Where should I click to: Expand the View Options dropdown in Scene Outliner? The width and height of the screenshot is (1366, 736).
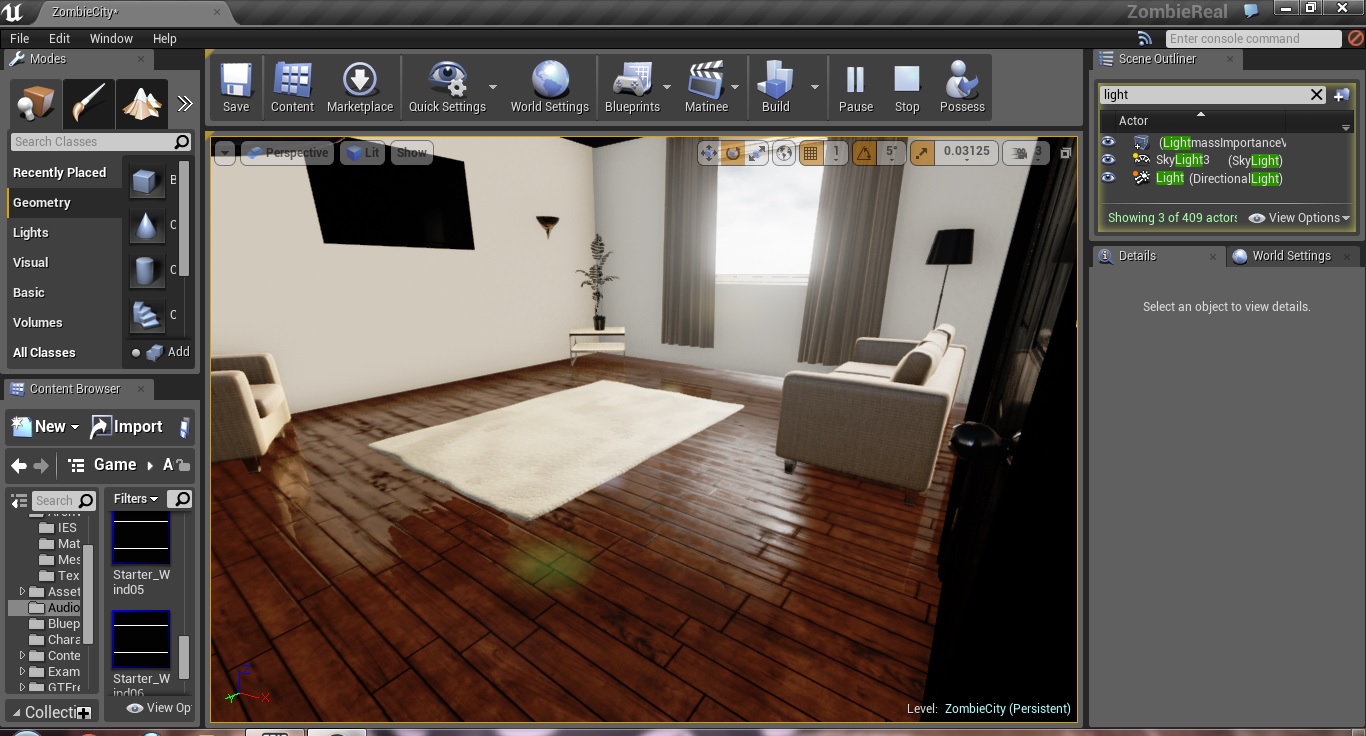pos(1299,218)
